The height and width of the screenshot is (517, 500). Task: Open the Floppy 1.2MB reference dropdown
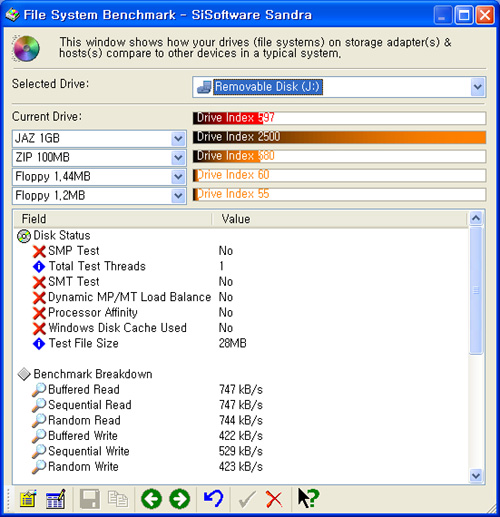pyautogui.click(x=178, y=196)
